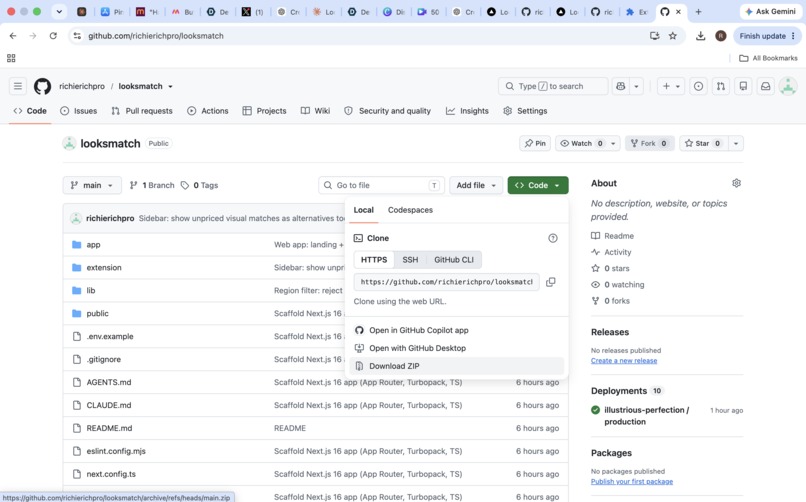Open the AGENTS.md file
The width and height of the screenshot is (806, 502).
pos(108,382)
